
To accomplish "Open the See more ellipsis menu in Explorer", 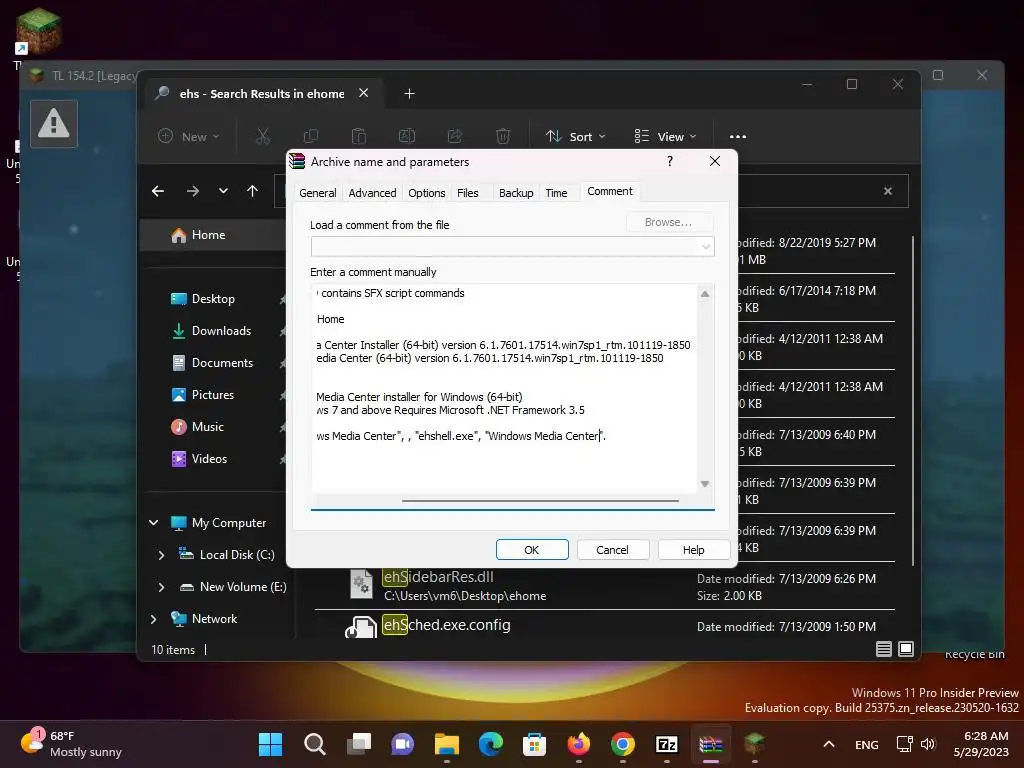I will (x=738, y=136).
